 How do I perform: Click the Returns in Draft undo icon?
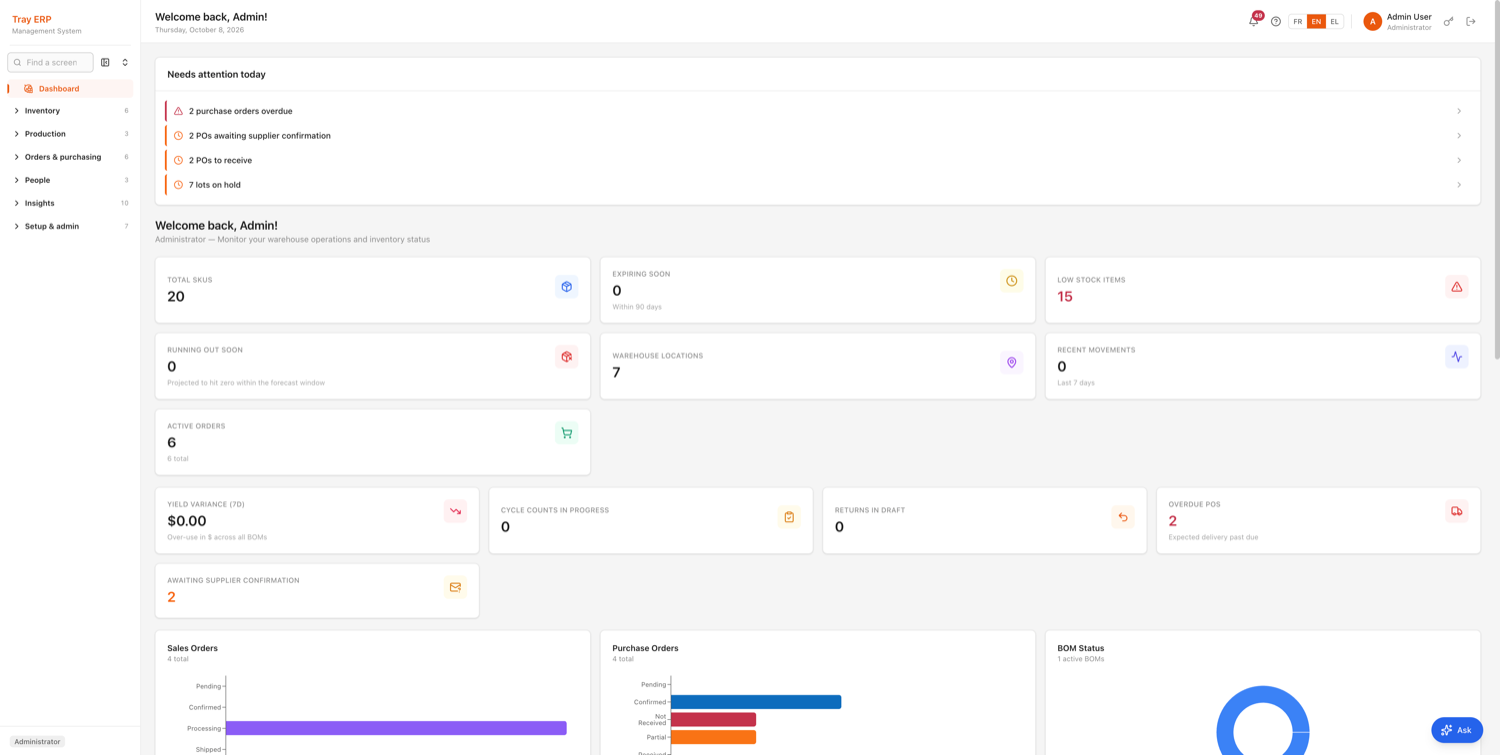point(1123,517)
